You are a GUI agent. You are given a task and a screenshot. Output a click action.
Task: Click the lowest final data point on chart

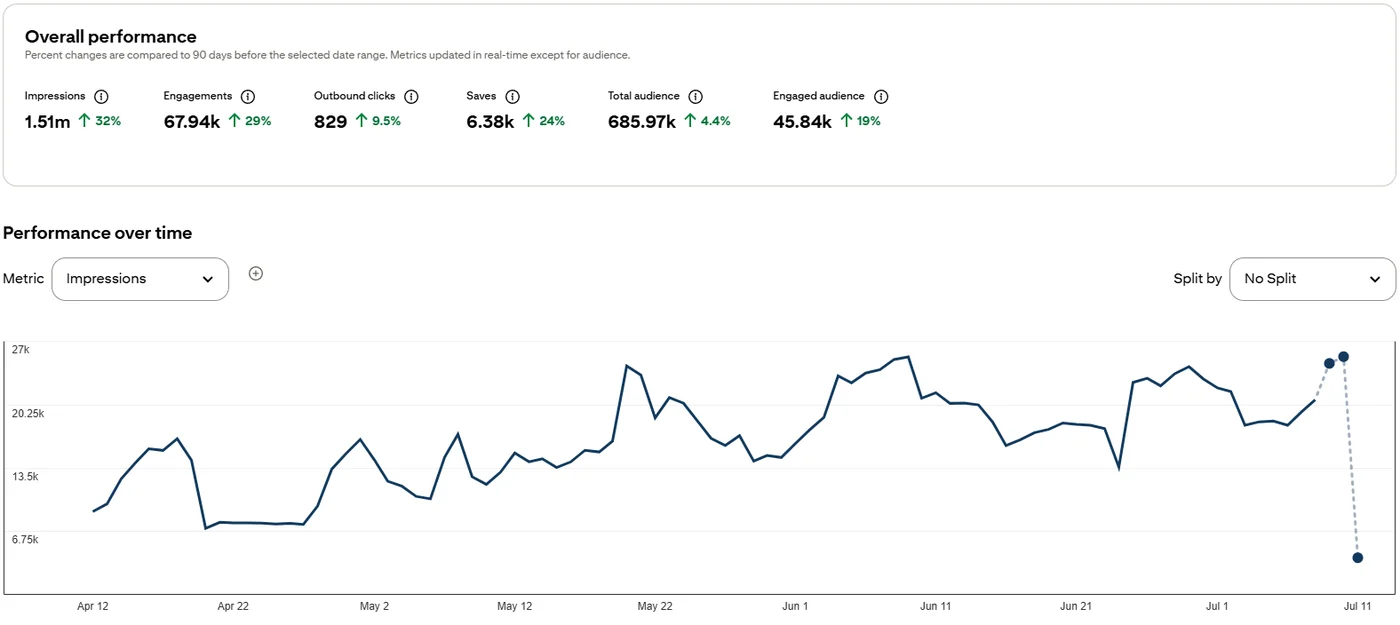coord(1358,558)
